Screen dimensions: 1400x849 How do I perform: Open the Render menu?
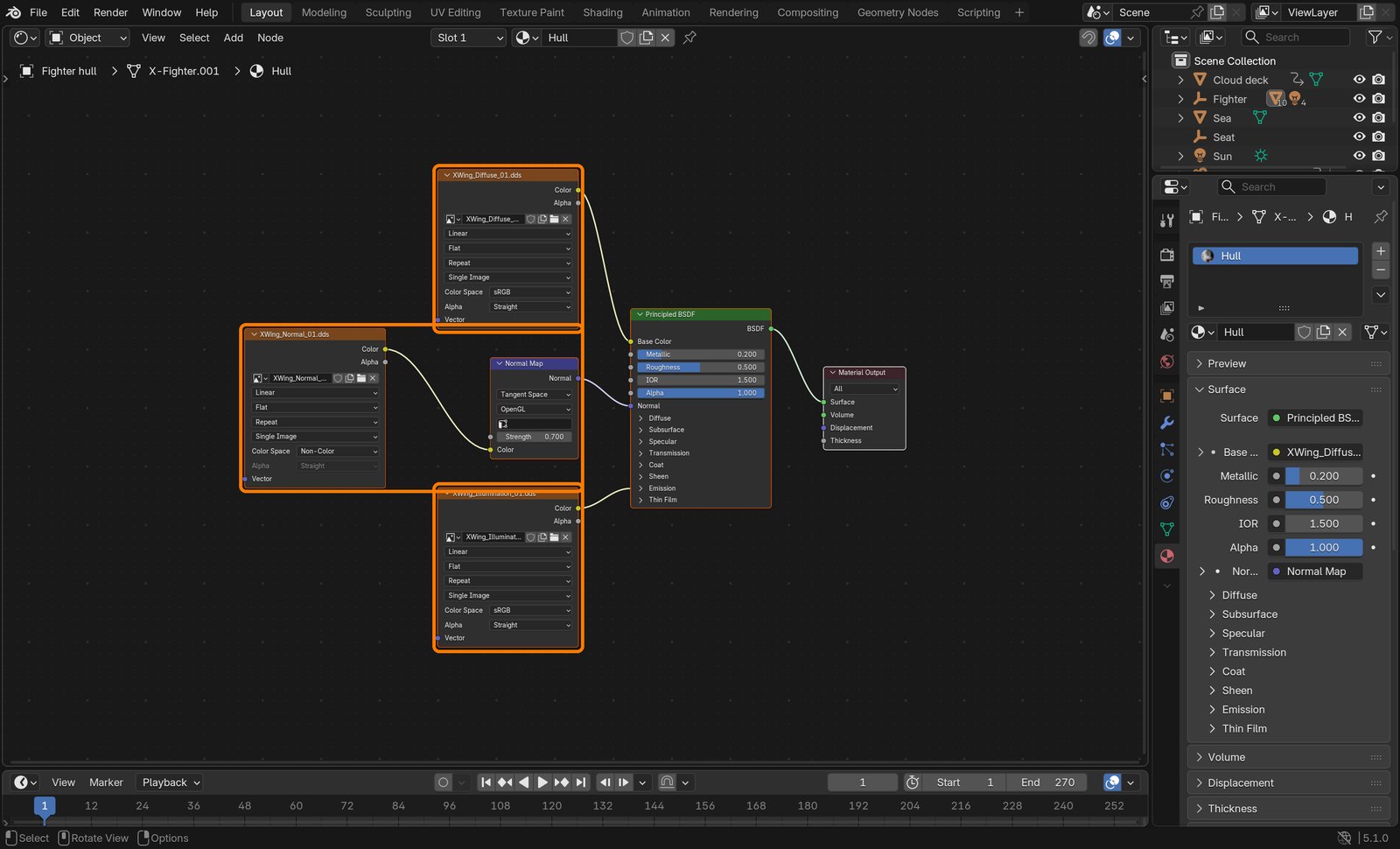(111, 12)
